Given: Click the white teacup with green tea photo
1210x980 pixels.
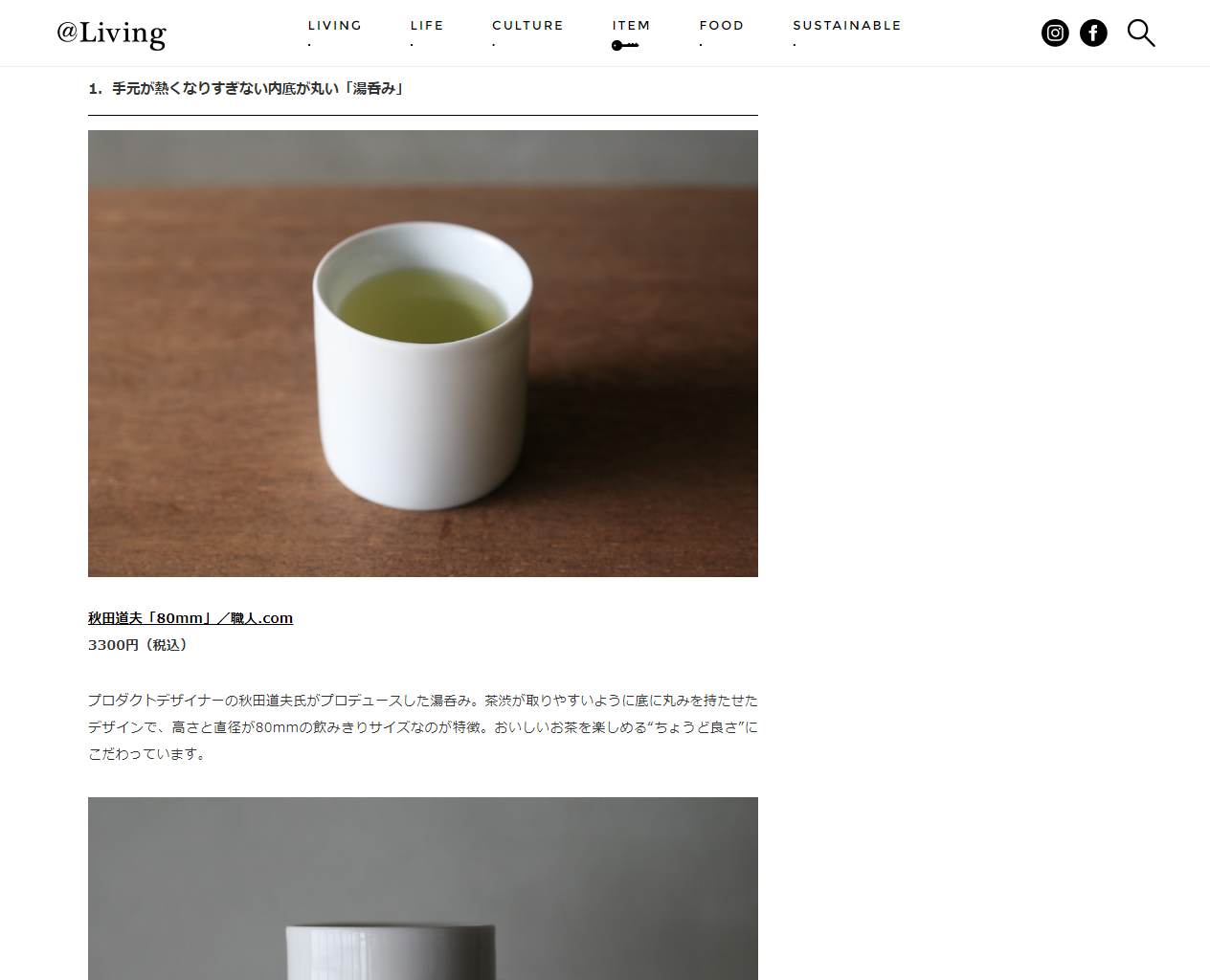Looking at the screenshot, I should (x=423, y=353).
